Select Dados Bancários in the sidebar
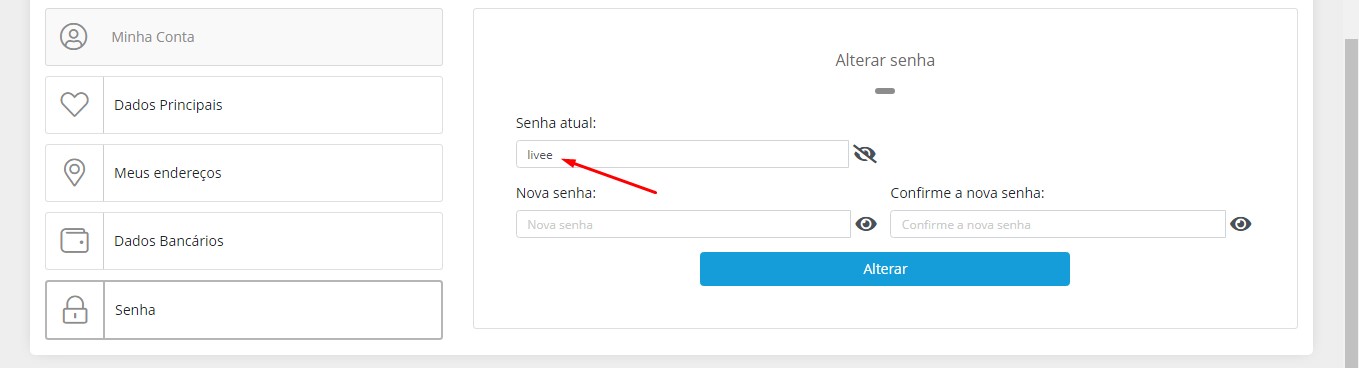This screenshot has width=1359, height=368. pos(244,241)
